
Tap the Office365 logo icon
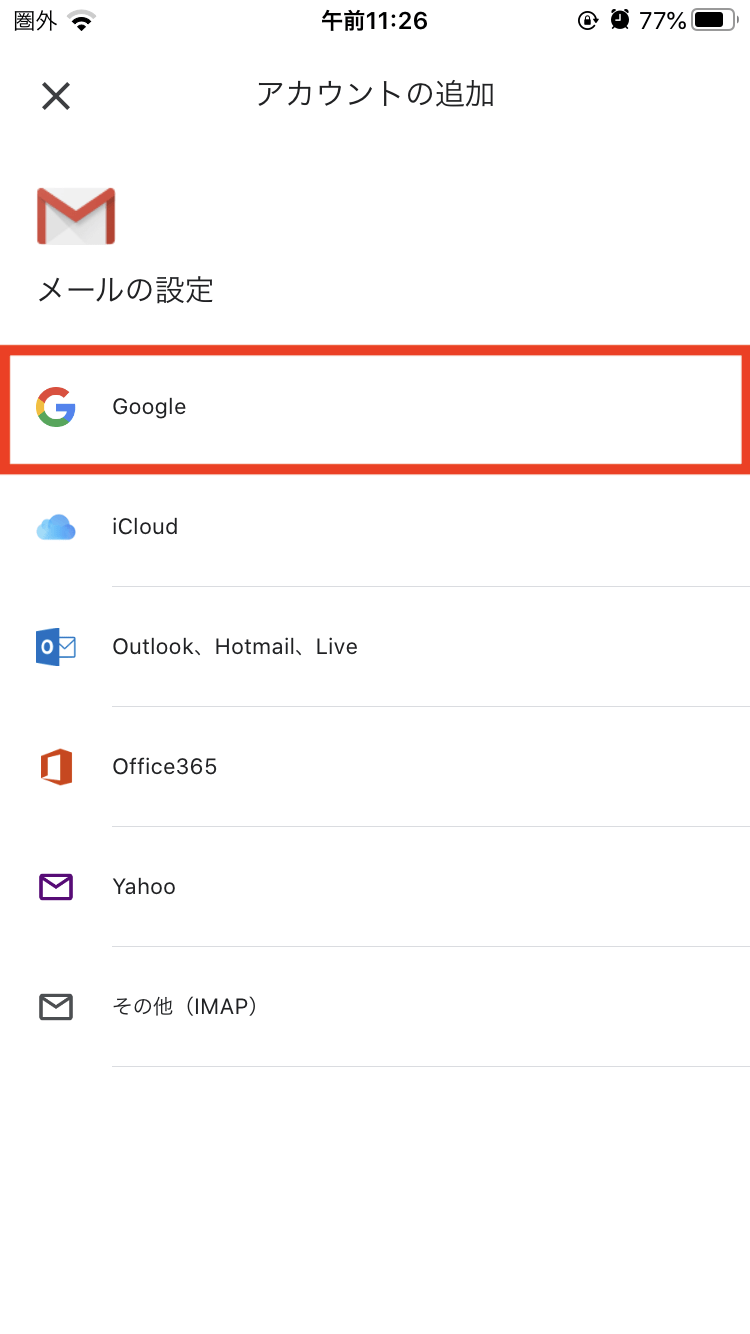[x=56, y=767]
